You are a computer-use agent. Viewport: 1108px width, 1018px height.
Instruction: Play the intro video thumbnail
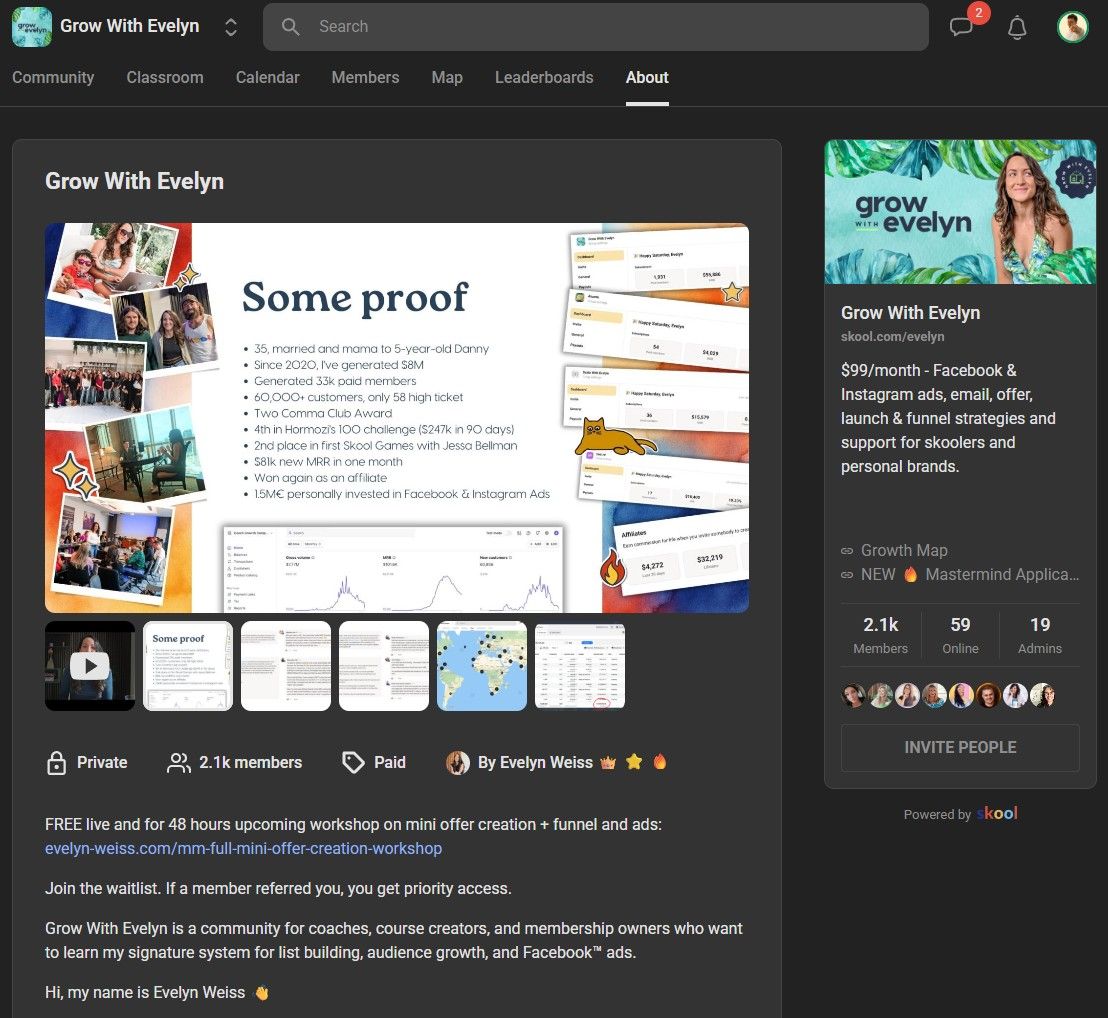pyautogui.click(x=90, y=665)
